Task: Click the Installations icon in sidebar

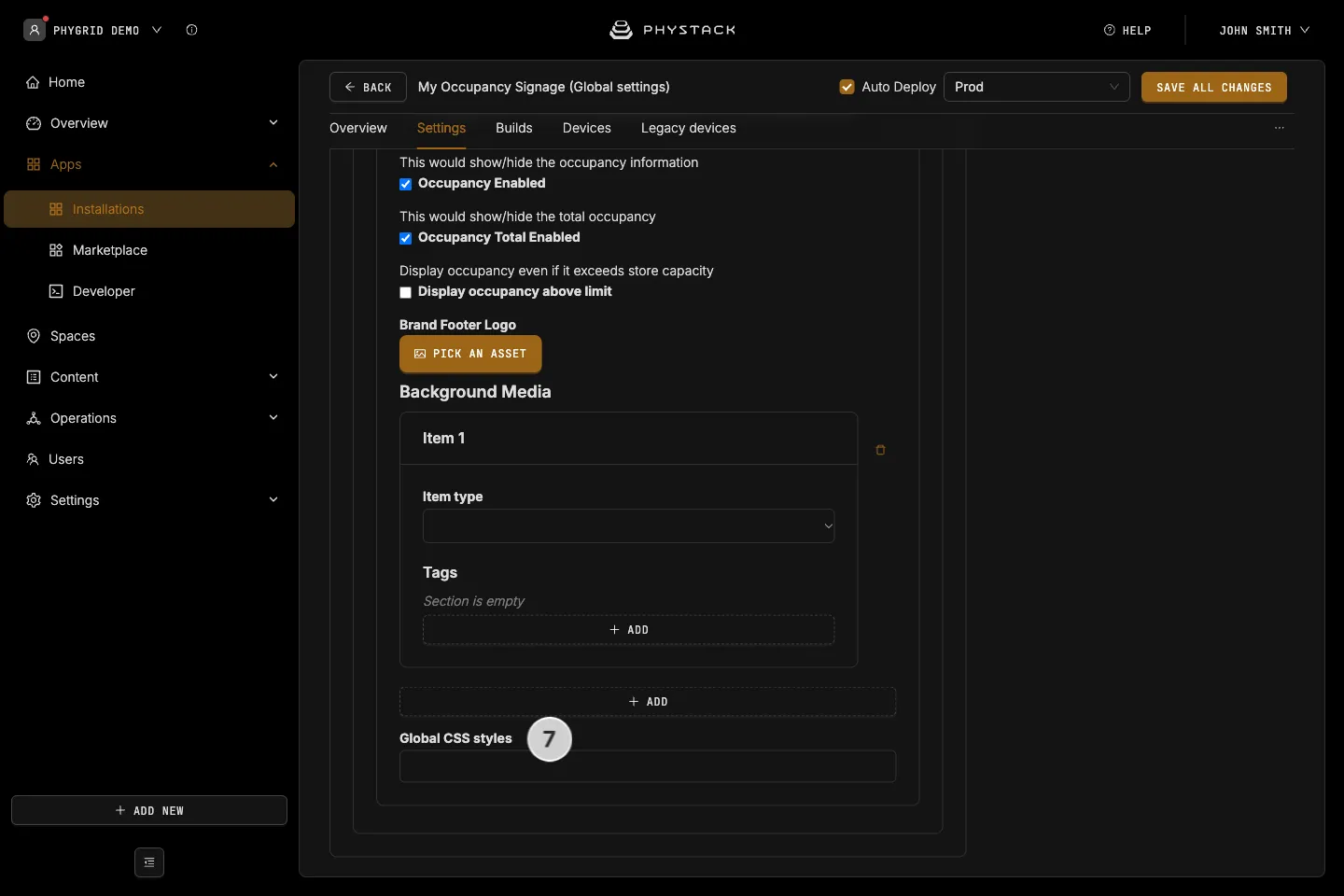Action: coord(56,209)
